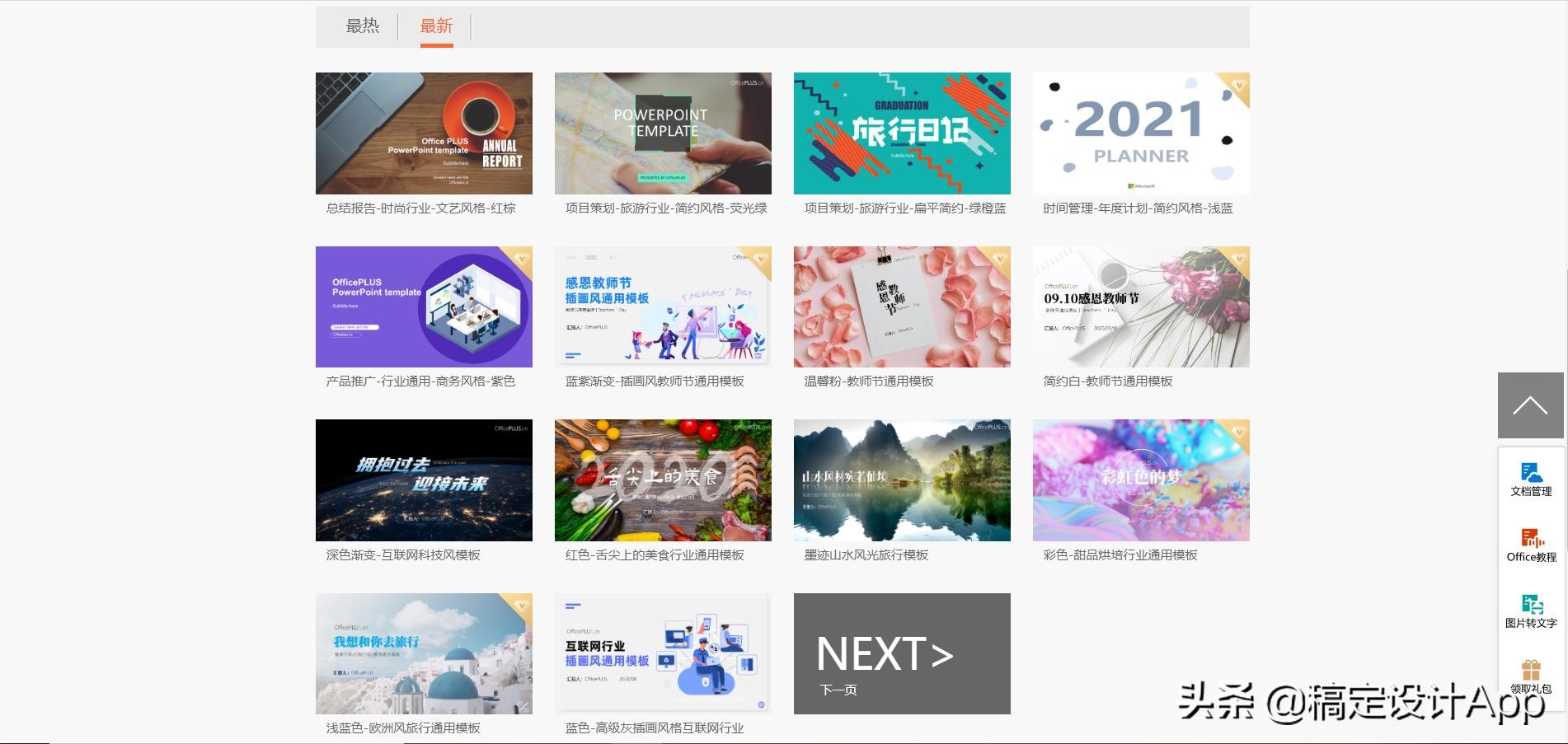
Task: Click VIP badge on purple OfficePLUS template
Action: [521, 259]
